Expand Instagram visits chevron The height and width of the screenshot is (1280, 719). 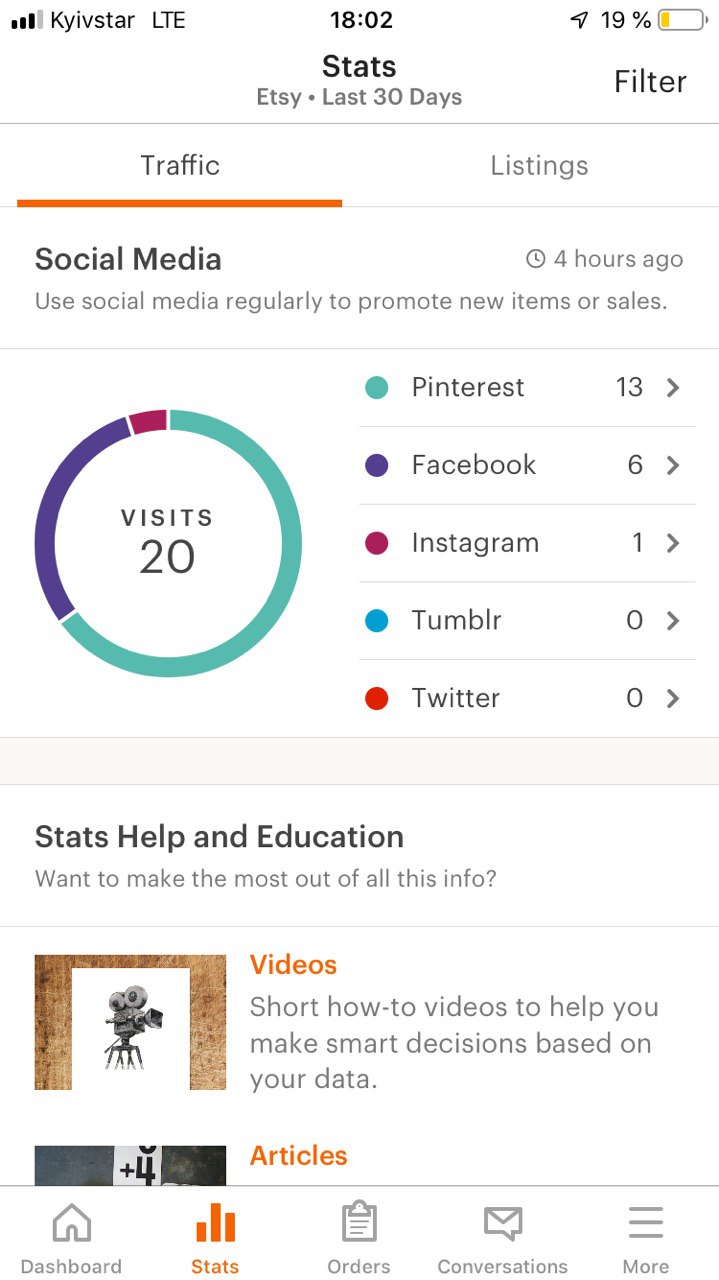673,543
